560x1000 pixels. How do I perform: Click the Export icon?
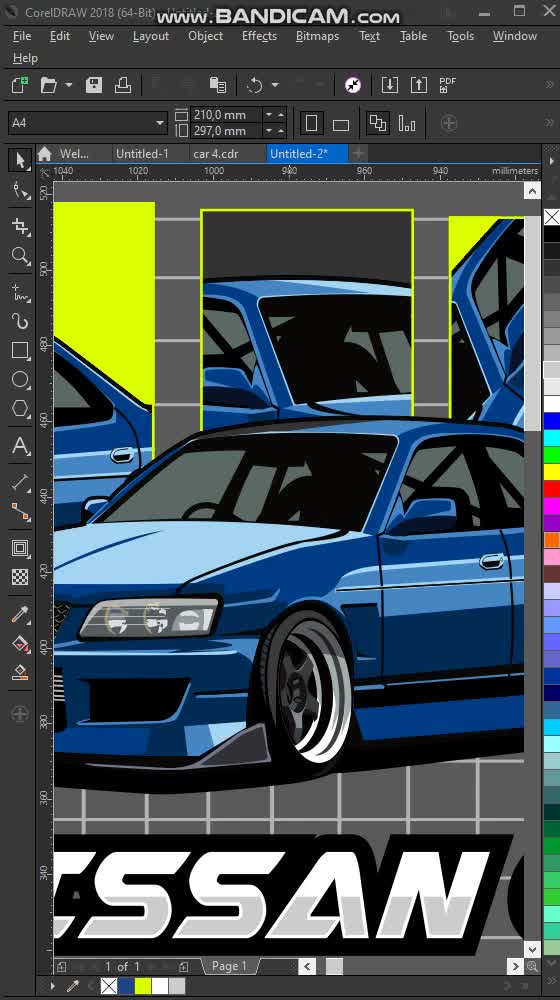pos(418,84)
